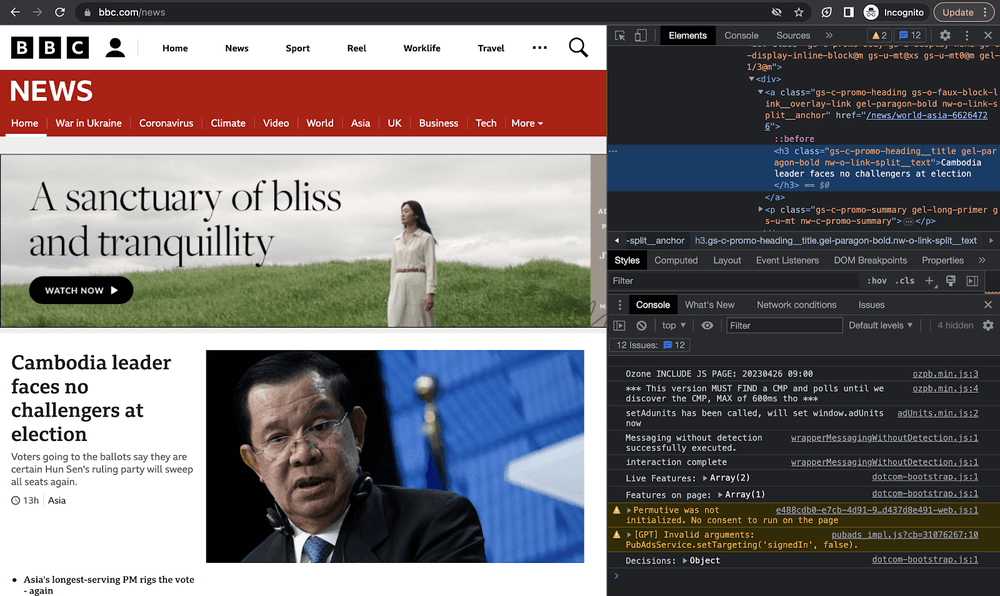
Task: Switch to the Console tab in DevTools top bar
Action: pyautogui.click(x=741, y=36)
